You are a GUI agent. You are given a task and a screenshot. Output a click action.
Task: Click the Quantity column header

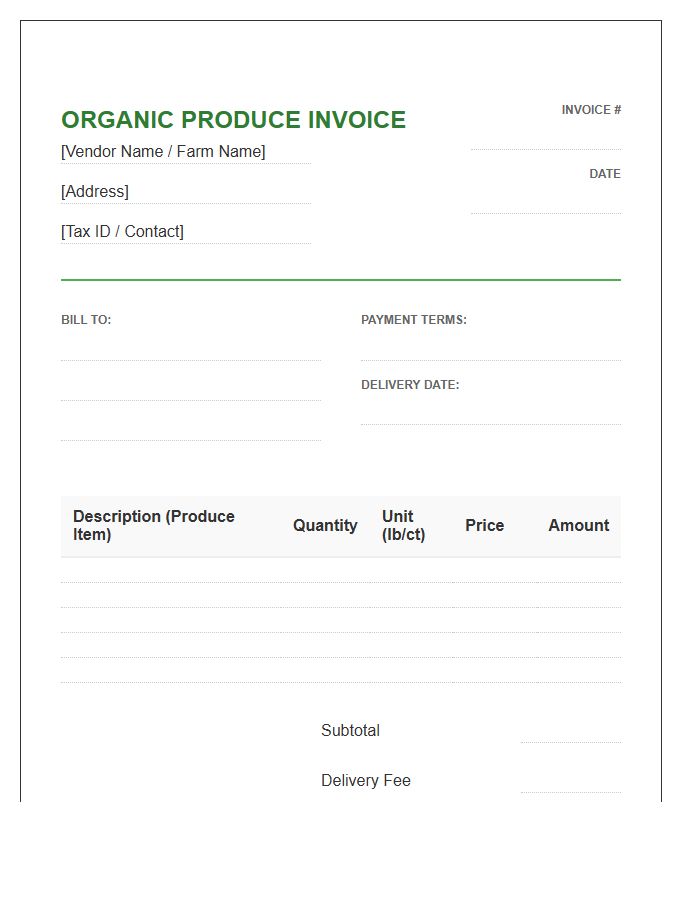[x=325, y=525]
